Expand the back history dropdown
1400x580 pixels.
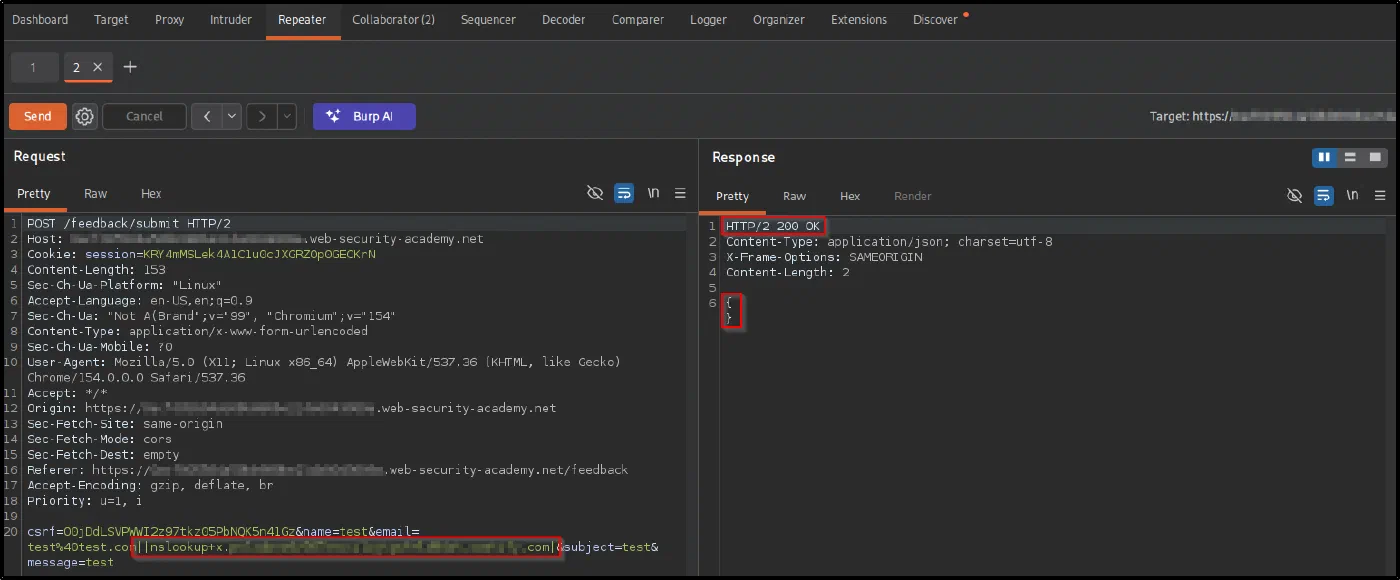233,116
